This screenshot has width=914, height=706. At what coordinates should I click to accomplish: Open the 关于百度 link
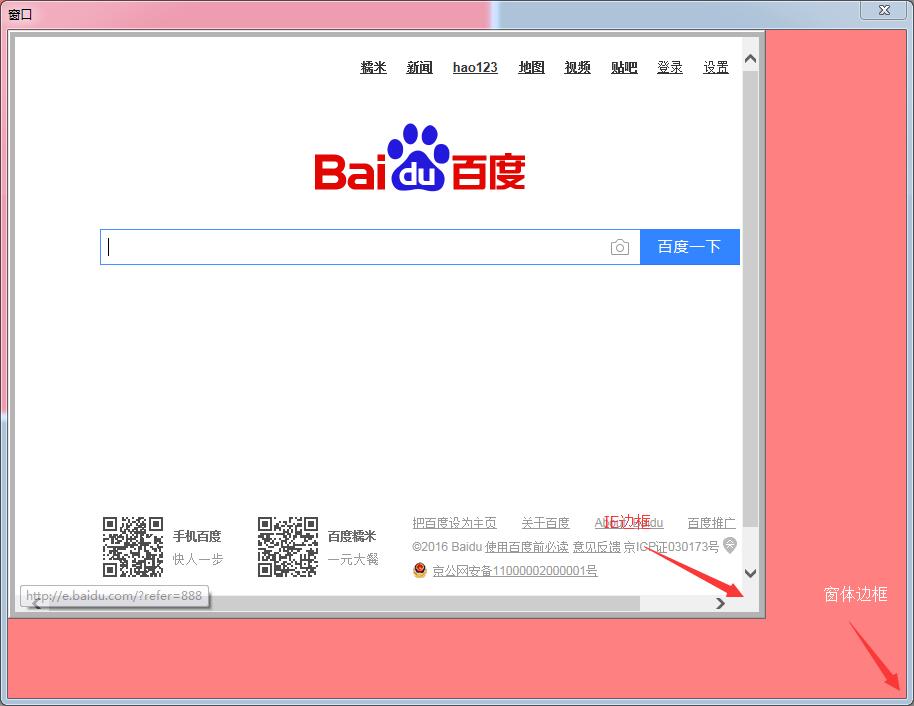click(546, 523)
